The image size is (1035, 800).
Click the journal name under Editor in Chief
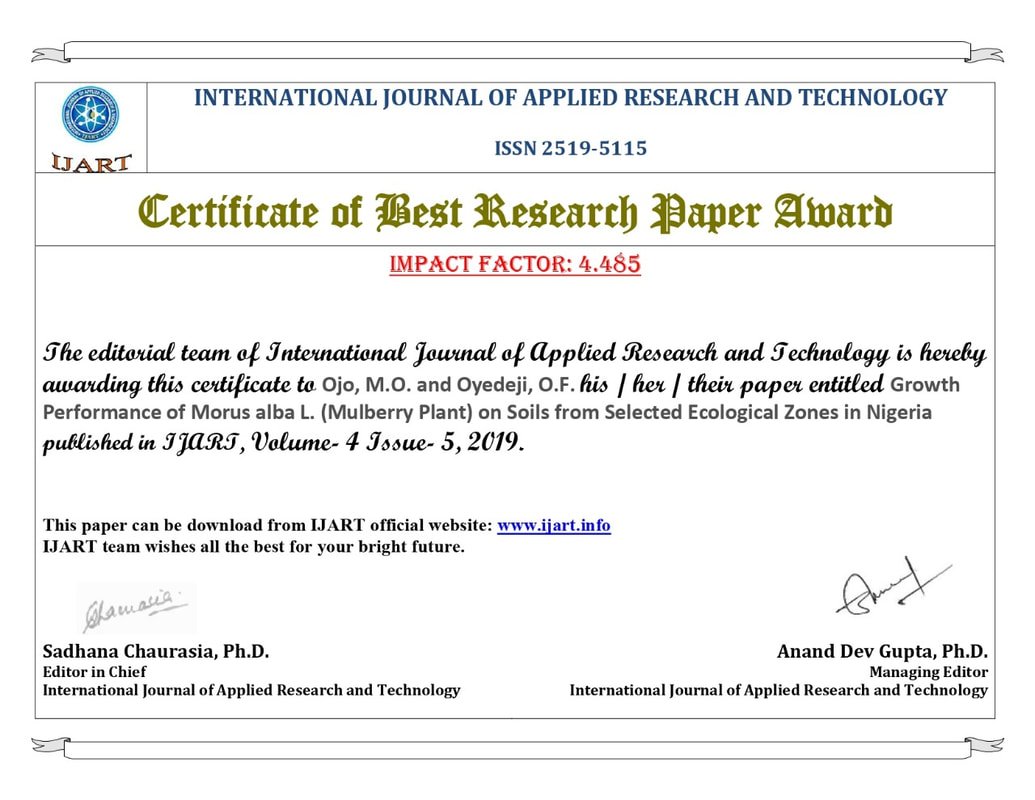click(251, 690)
